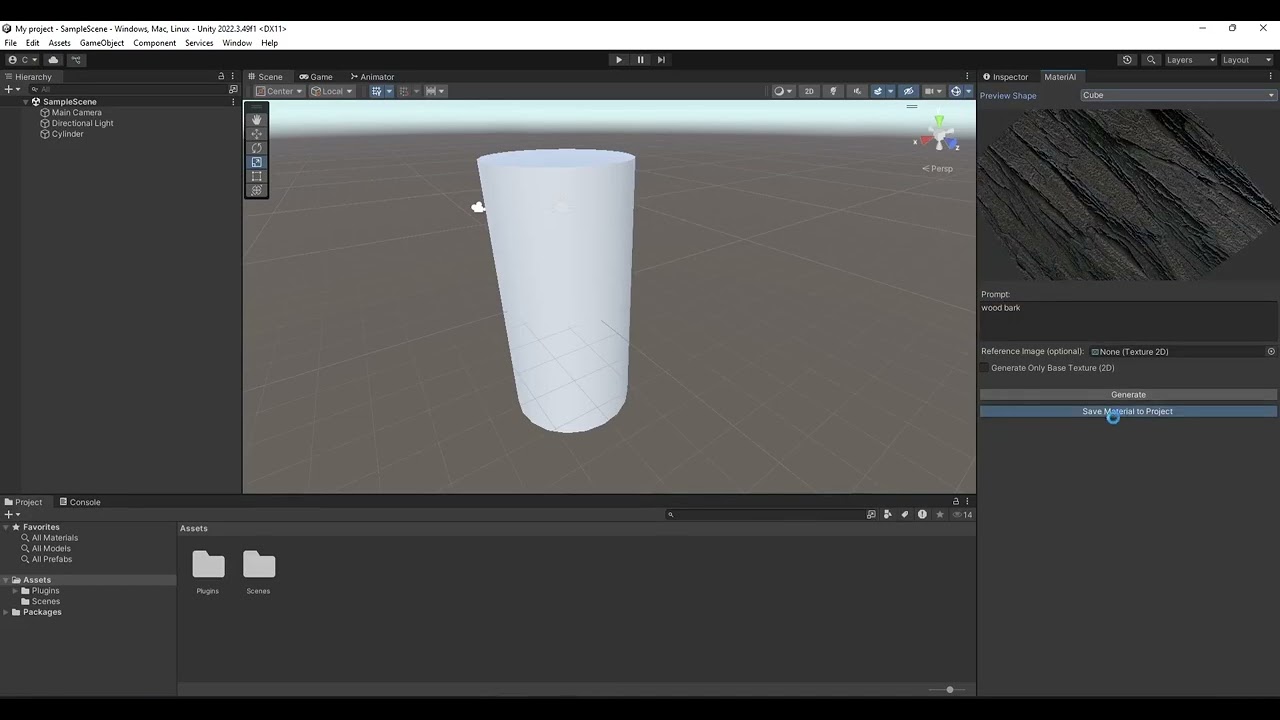Image resolution: width=1280 pixels, height=720 pixels.
Task: Open the GameObject menu
Action: [102, 43]
